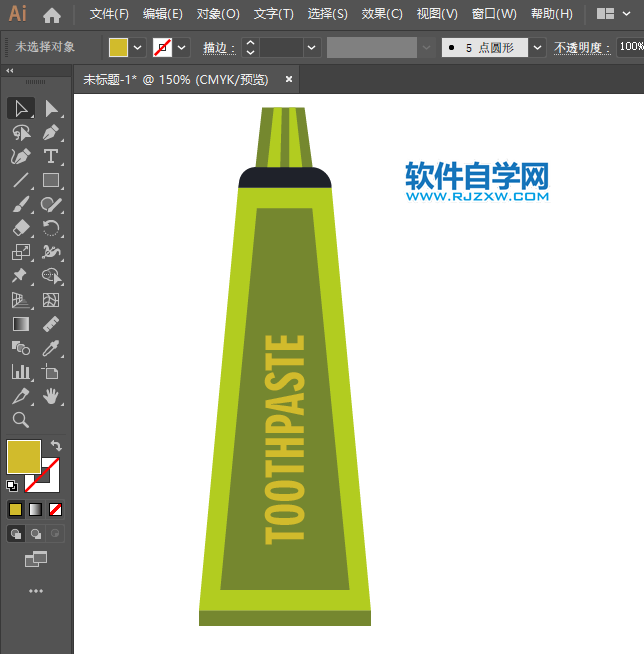Viewport: 644px width, 654px height.
Task: Open the 效果(C) menu
Action: click(x=382, y=14)
